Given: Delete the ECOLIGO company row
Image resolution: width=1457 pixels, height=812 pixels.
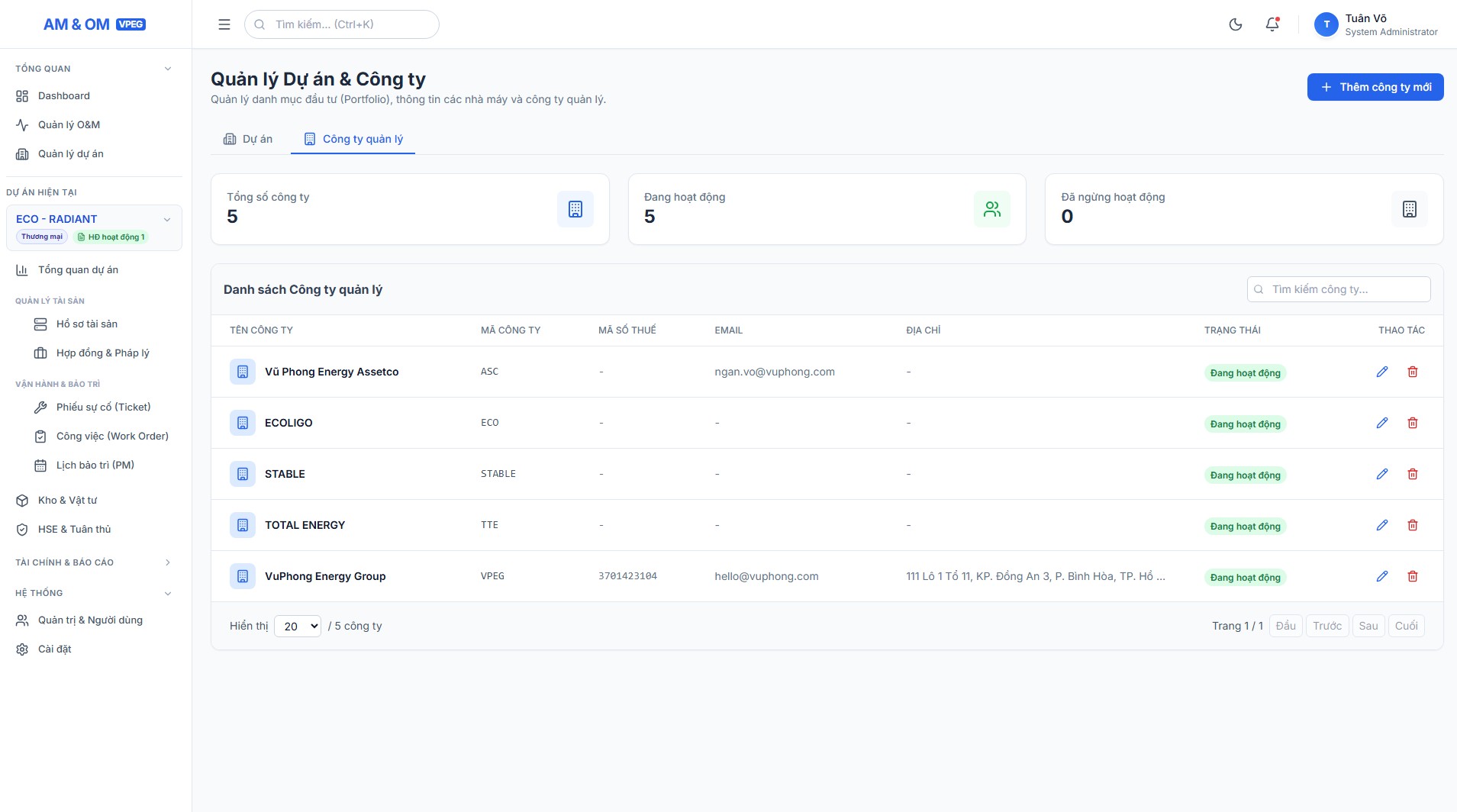Looking at the screenshot, I should point(1413,423).
